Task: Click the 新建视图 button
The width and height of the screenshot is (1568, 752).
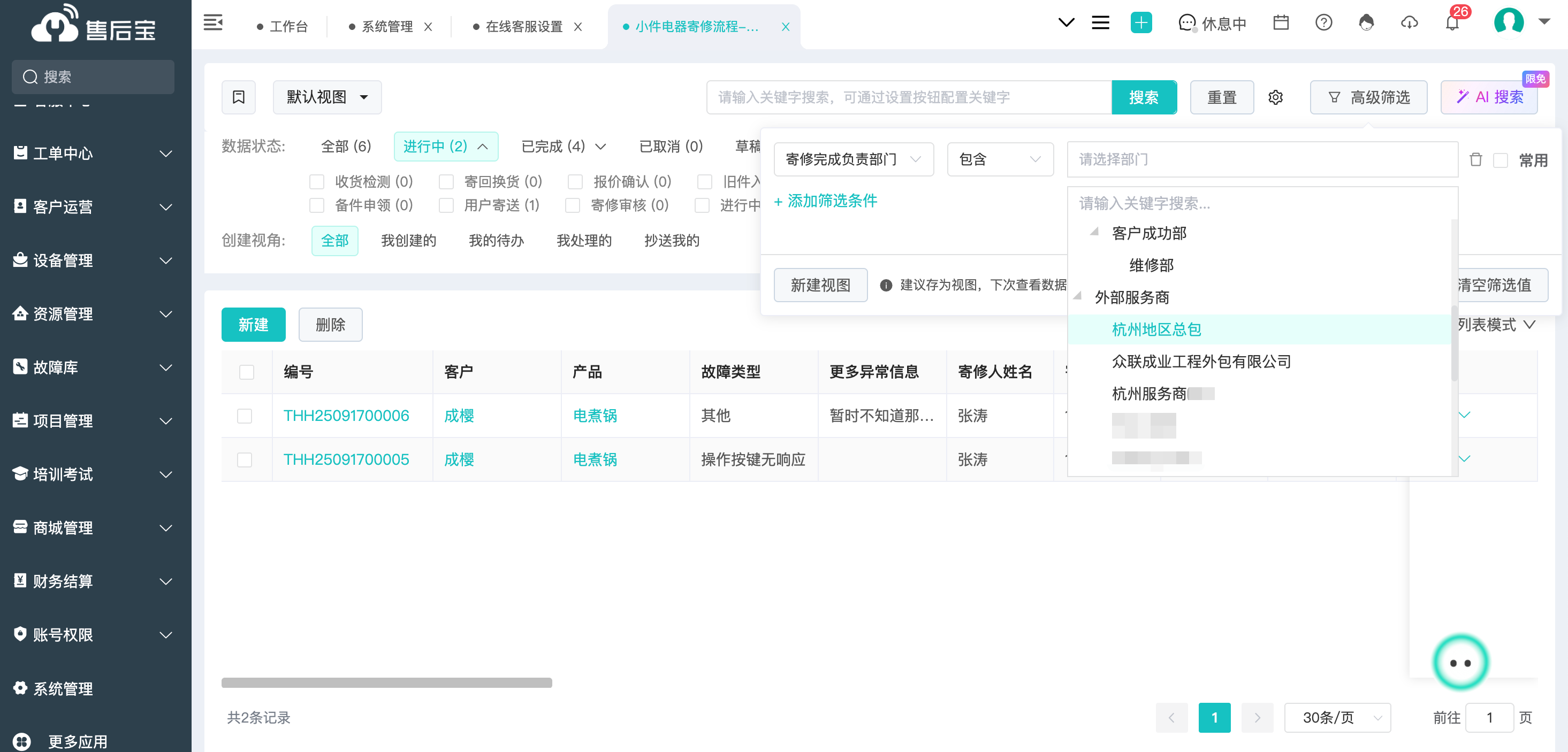Action: click(820, 285)
